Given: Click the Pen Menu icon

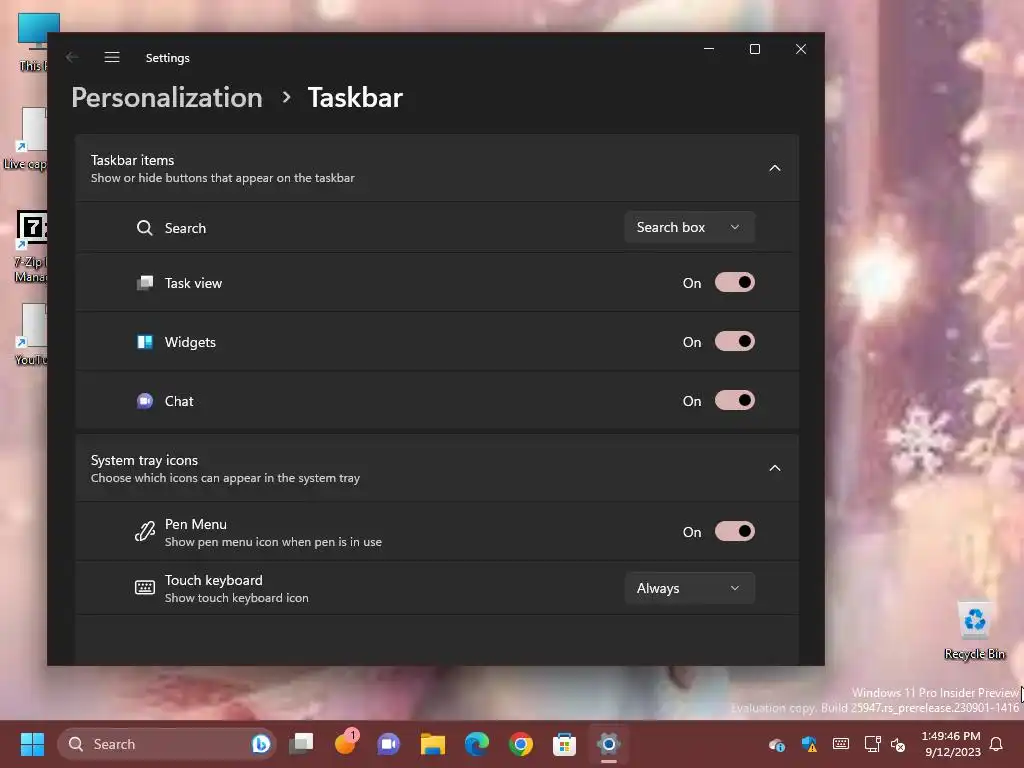Looking at the screenshot, I should (145, 532).
